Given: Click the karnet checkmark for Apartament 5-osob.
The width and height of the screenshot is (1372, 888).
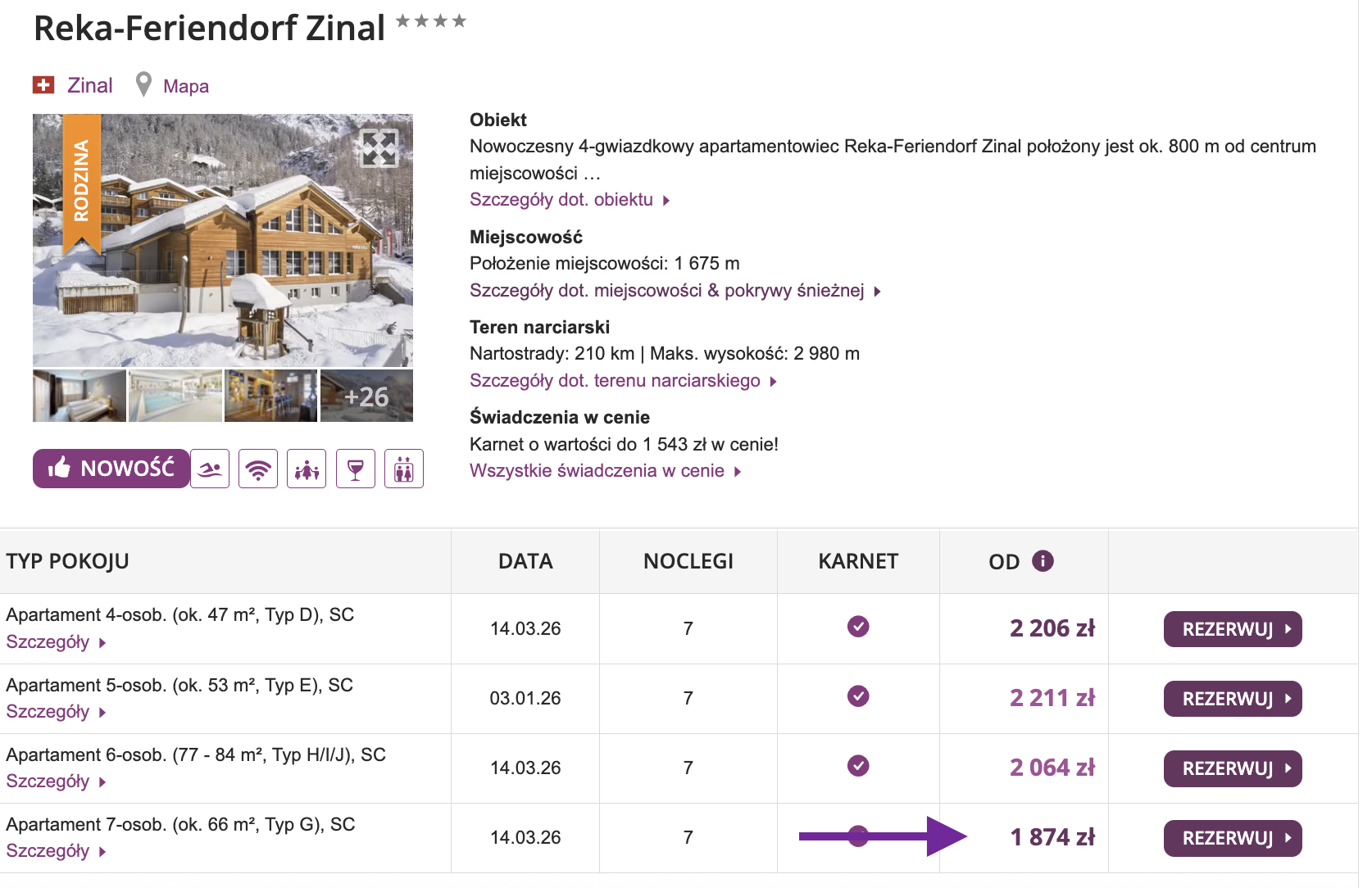Looking at the screenshot, I should pos(858,696).
